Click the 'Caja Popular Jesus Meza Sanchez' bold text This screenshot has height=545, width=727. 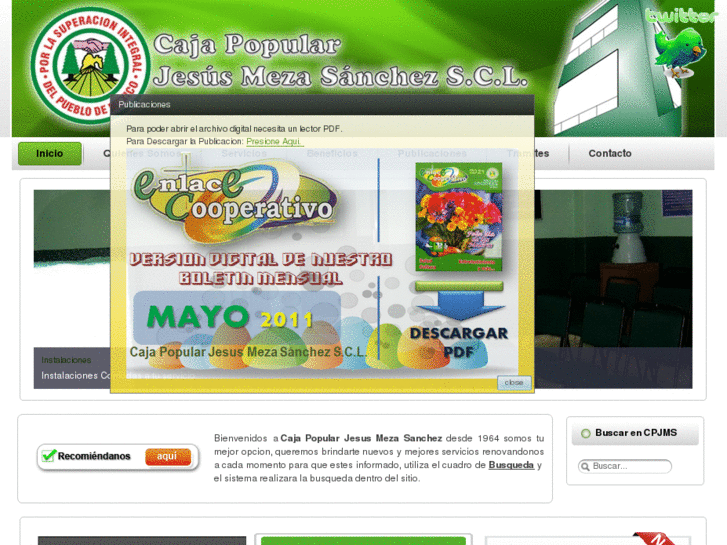pos(361,438)
